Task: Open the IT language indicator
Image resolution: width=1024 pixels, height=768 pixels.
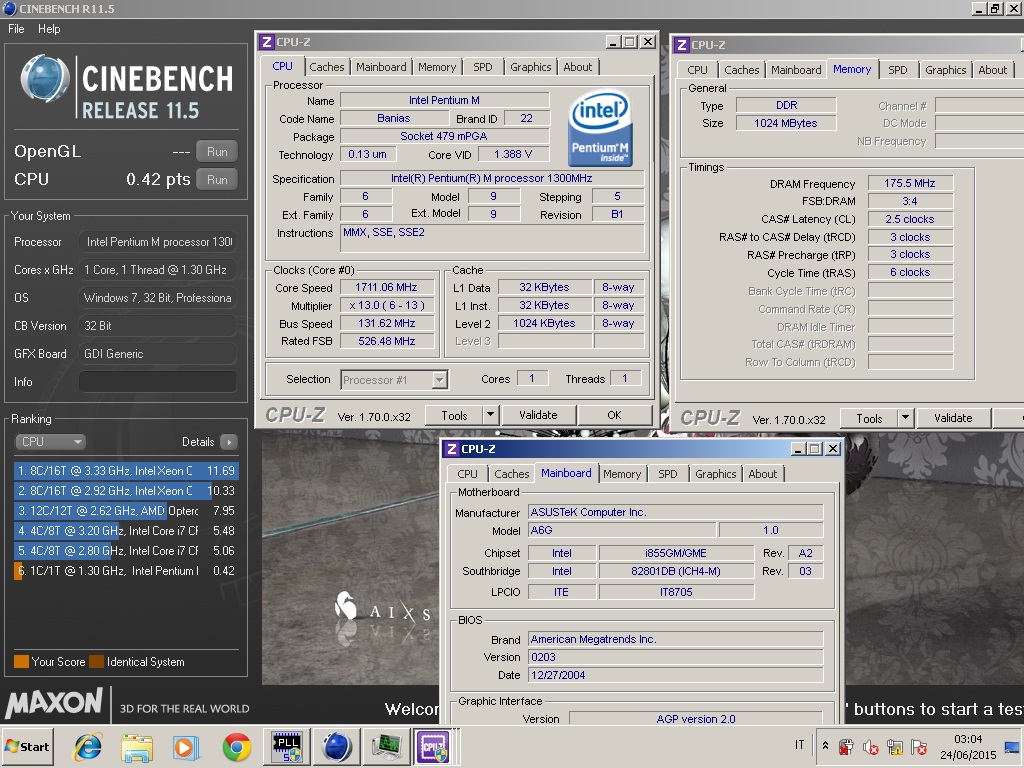Action: pyautogui.click(x=799, y=745)
